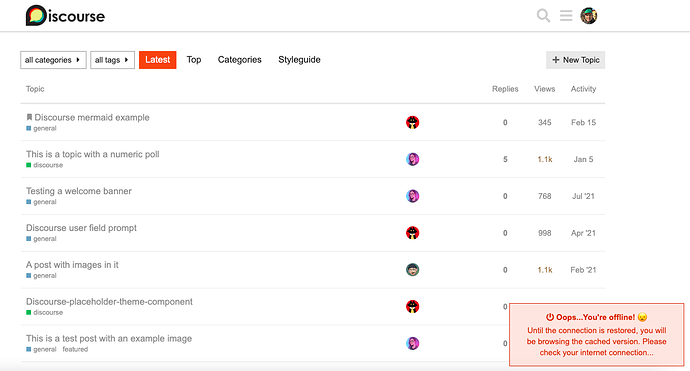This screenshot has width=690, height=371.
Task: Click views value 768
Action: [544, 196]
